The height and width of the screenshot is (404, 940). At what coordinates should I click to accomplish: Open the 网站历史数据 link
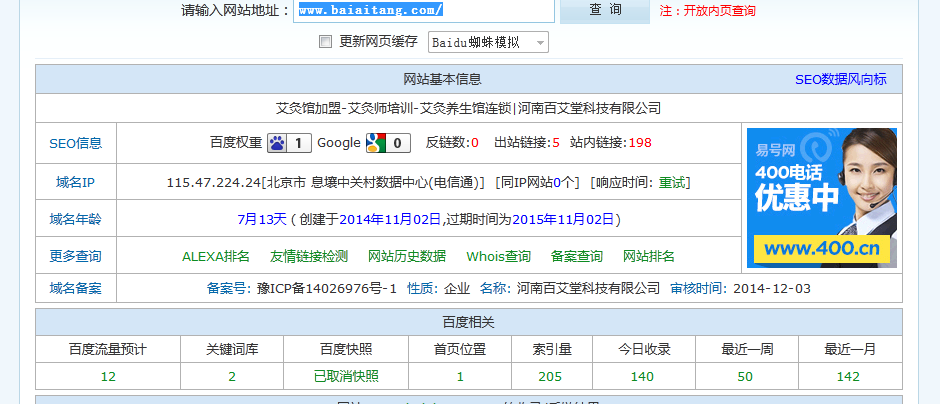pyautogui.click(x=407, y=256)
